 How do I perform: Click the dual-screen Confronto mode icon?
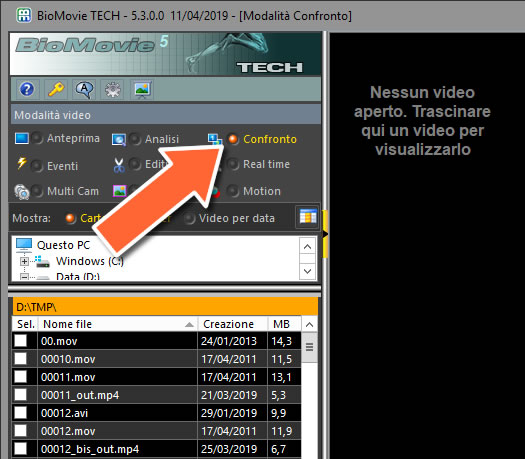215,139
